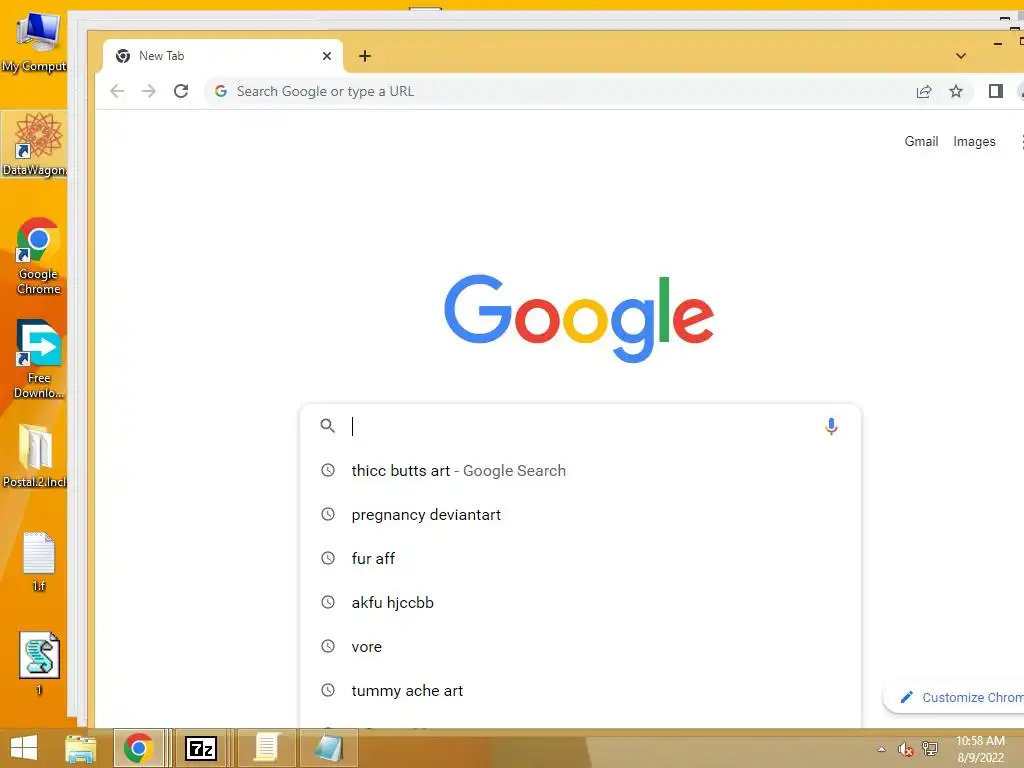Start voice search with the microphone icon
This screenshot has height=768, width=1024.
pos(831,426)
